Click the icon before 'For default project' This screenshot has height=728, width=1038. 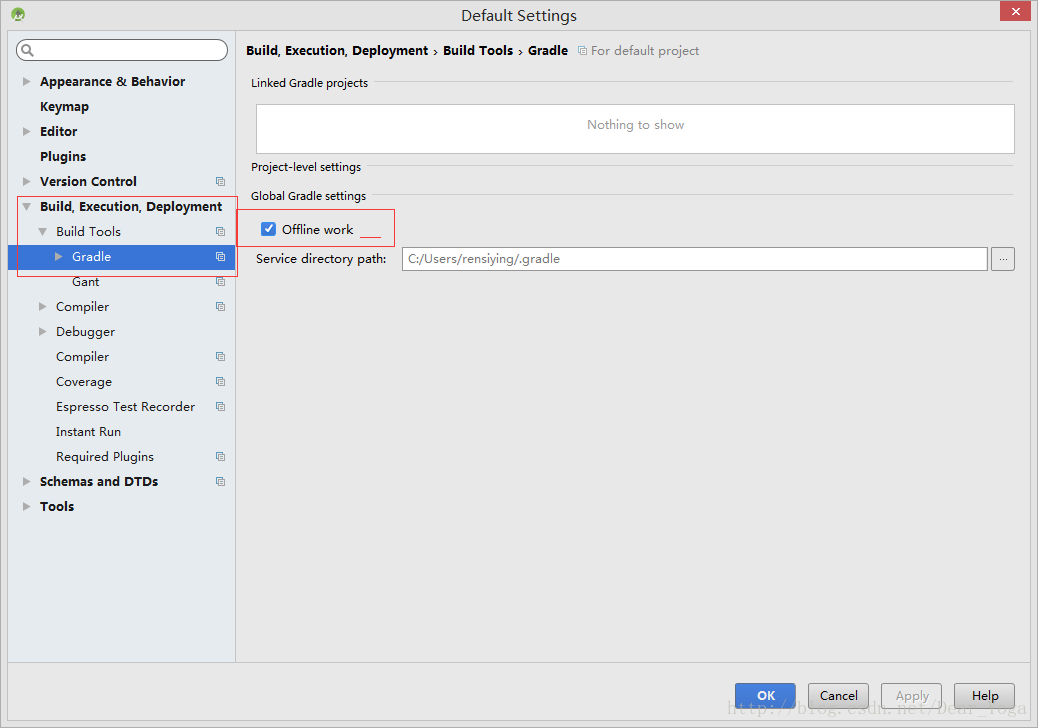coord(582,51)
